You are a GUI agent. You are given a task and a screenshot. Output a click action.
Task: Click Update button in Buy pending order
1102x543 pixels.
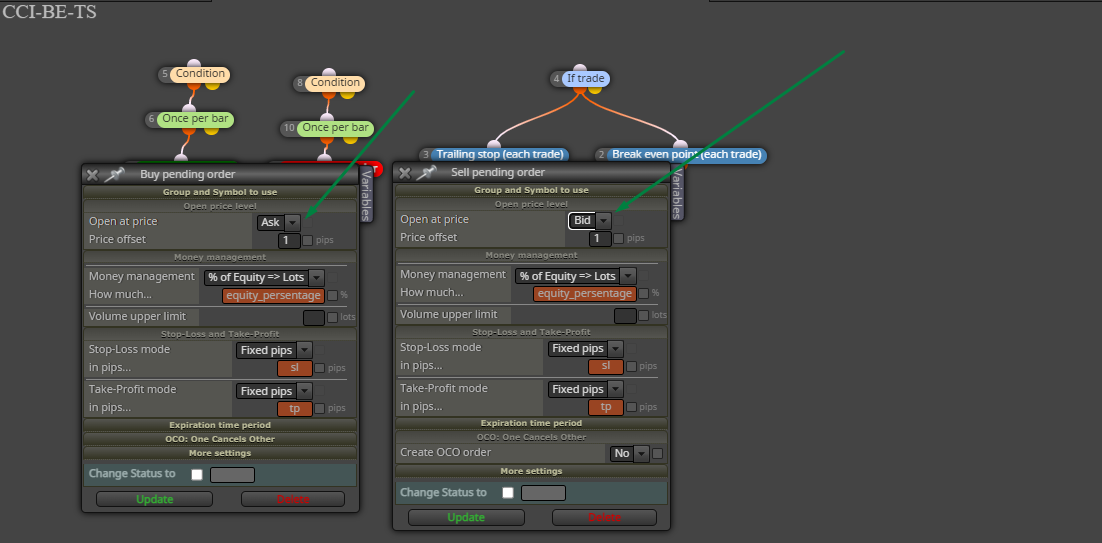click(x=155, y=499)
